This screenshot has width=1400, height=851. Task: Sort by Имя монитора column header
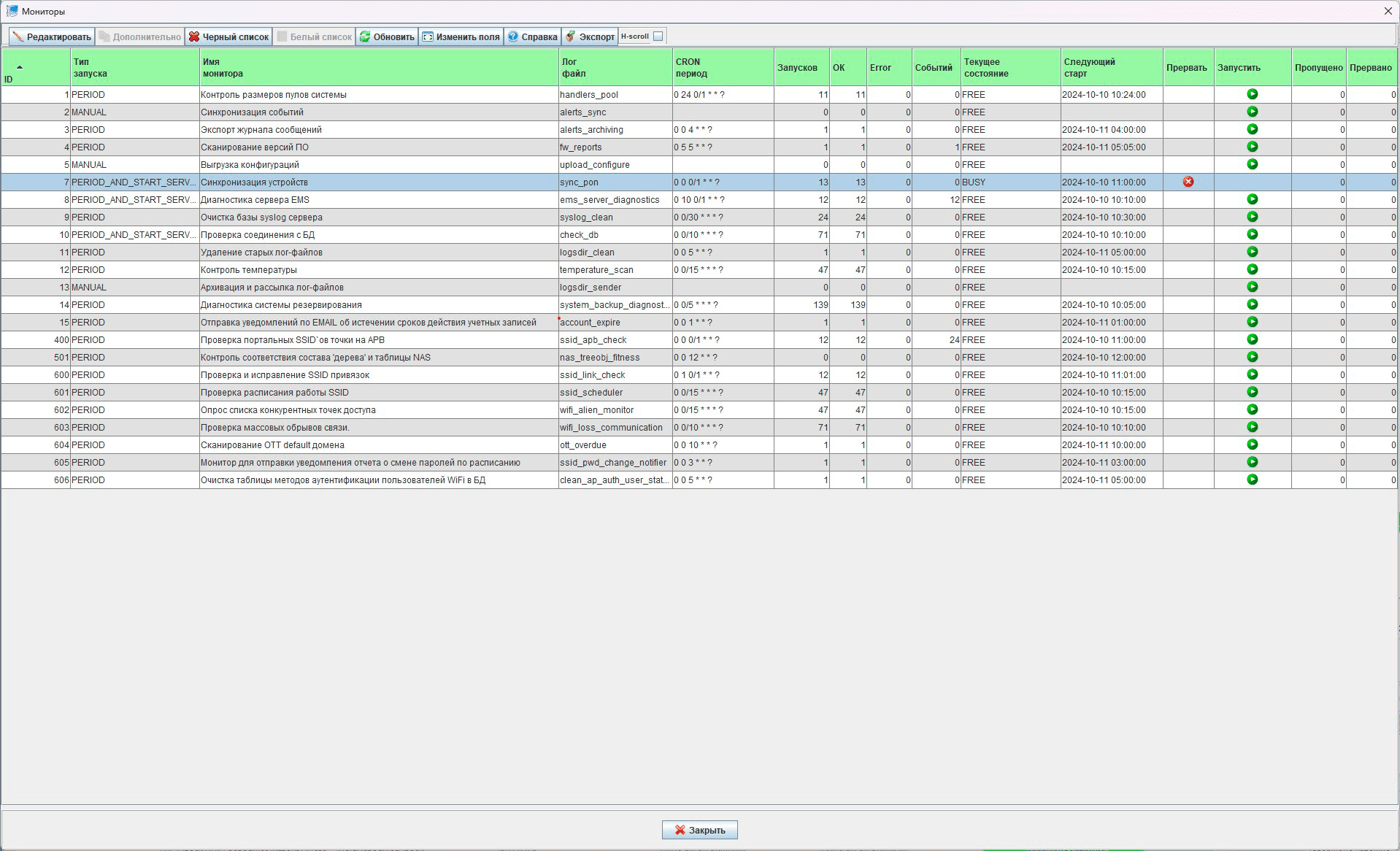pyautogui.click(x=378, y=68)
